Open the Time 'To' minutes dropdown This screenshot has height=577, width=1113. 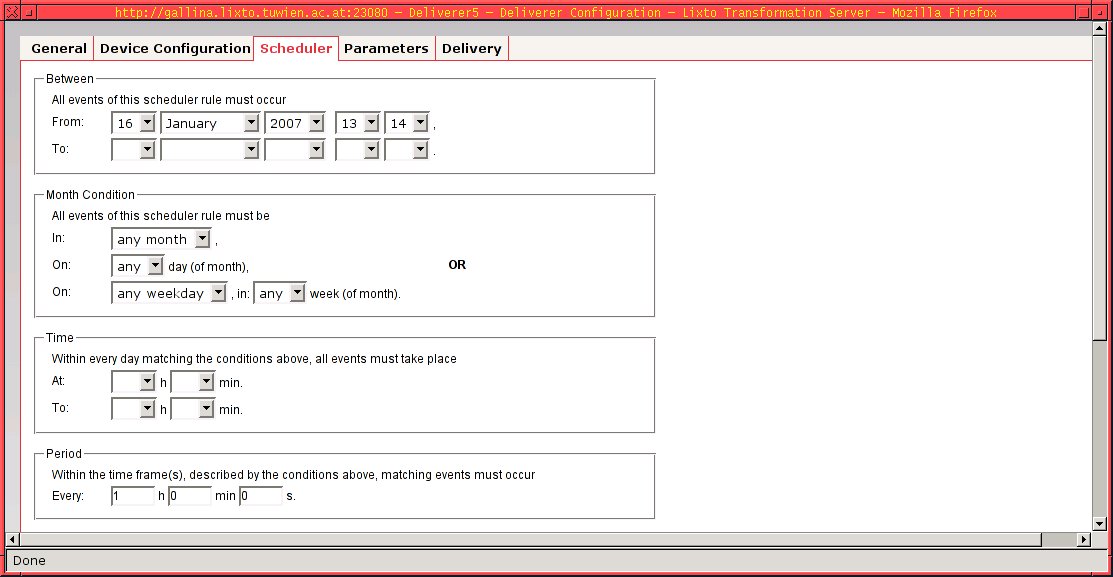pyautogui.click(x=206, y=409)
